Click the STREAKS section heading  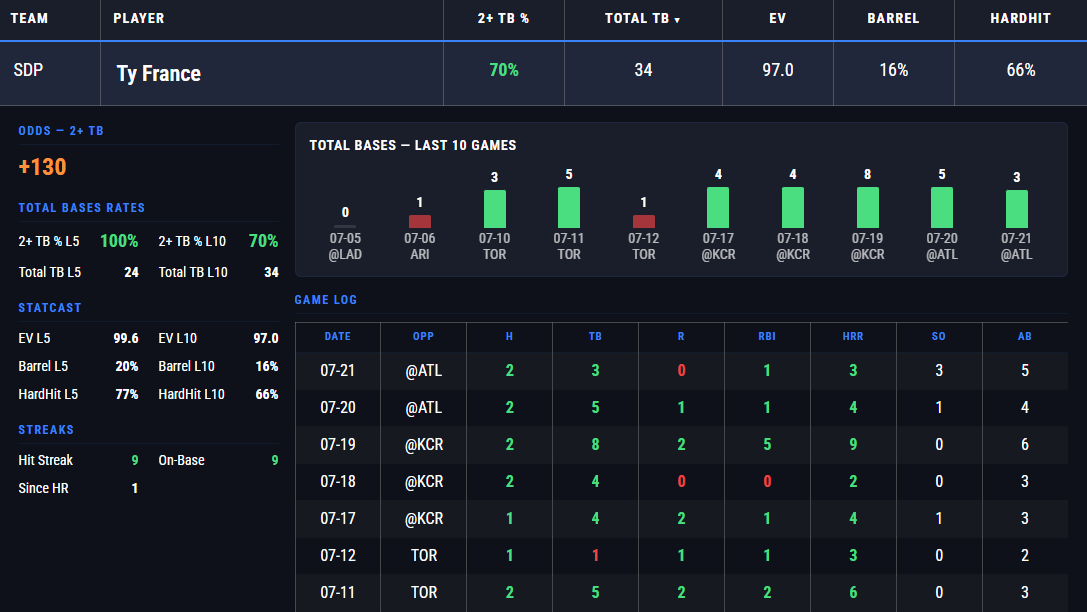point(46,430)
